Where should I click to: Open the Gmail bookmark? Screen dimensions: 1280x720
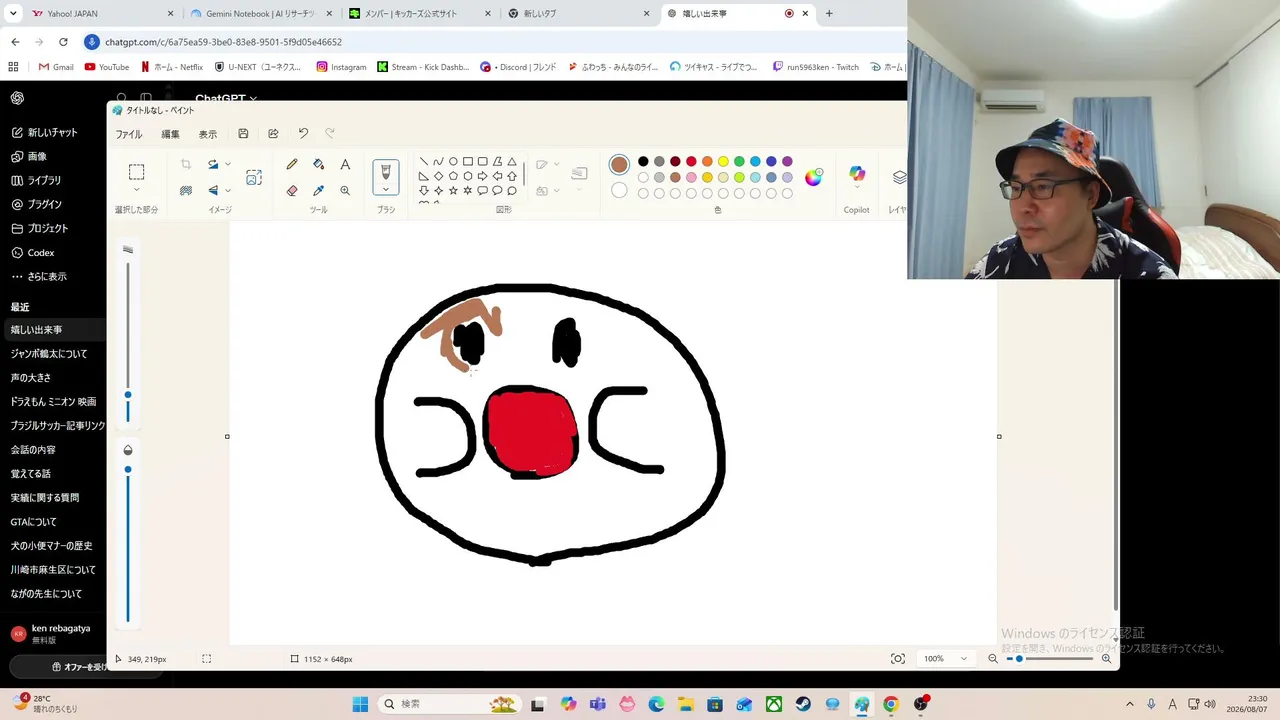pos(56,67)
